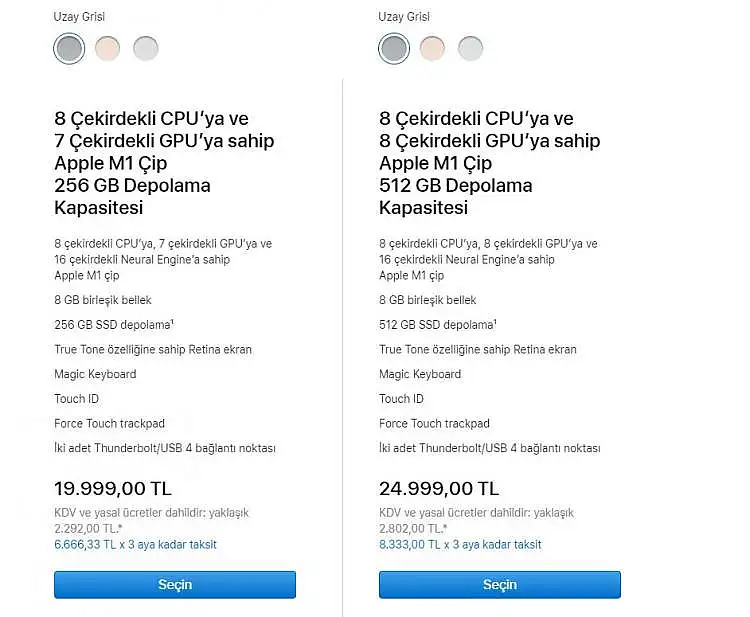Select Space Gray swatch for 512 GB model

click(x=394, y=48)
